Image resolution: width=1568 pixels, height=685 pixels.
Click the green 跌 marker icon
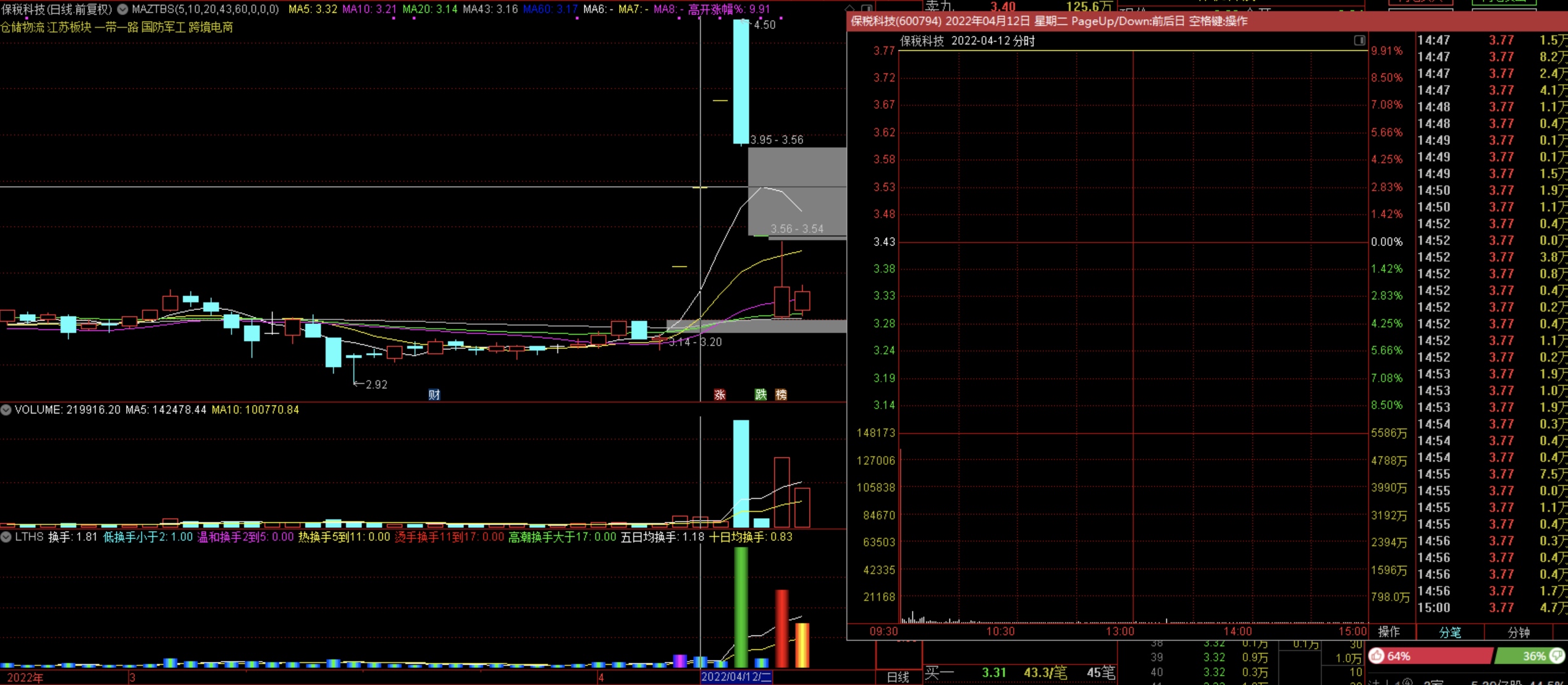tap(761, 394)
